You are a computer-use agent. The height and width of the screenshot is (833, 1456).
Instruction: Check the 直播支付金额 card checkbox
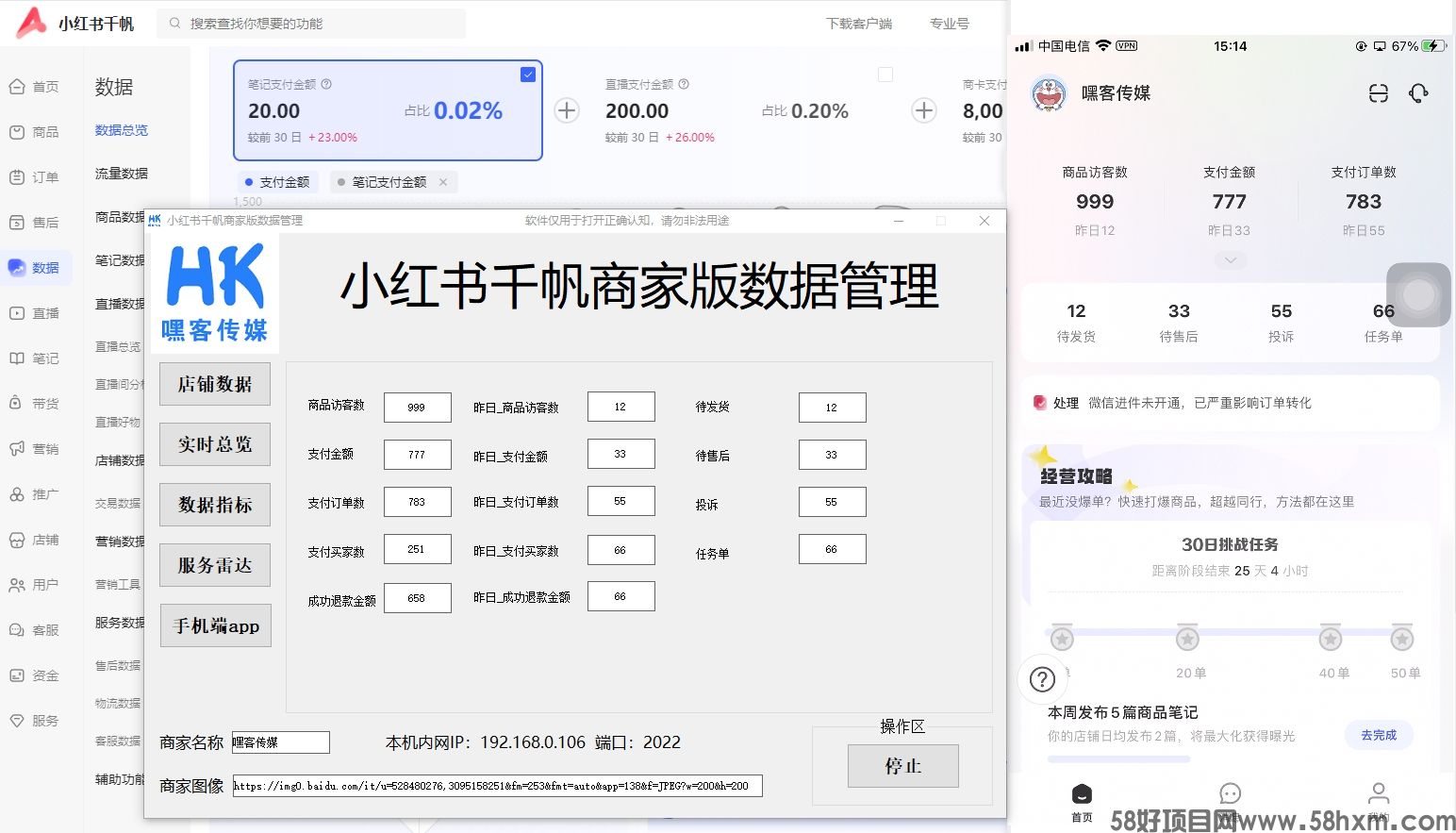(x=885, y=75)
